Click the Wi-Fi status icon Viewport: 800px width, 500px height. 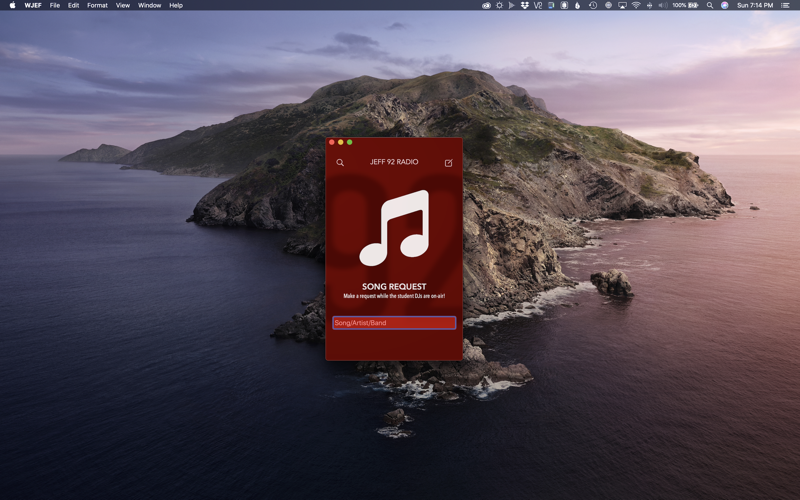tap(635, 5)
